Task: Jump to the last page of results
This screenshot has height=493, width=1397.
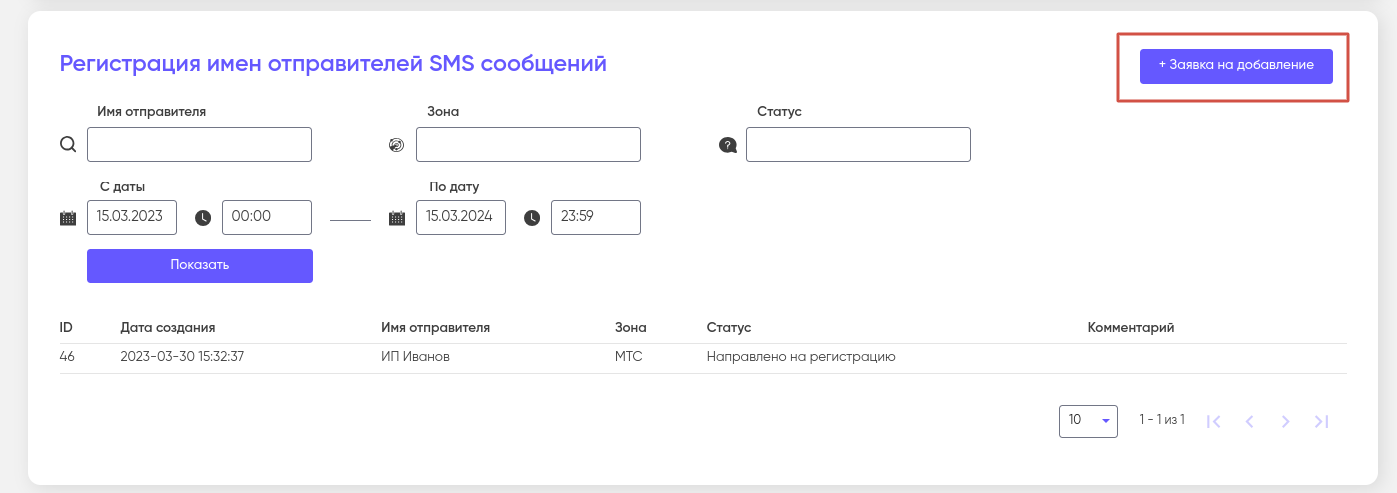Action: coord(1321,421)
